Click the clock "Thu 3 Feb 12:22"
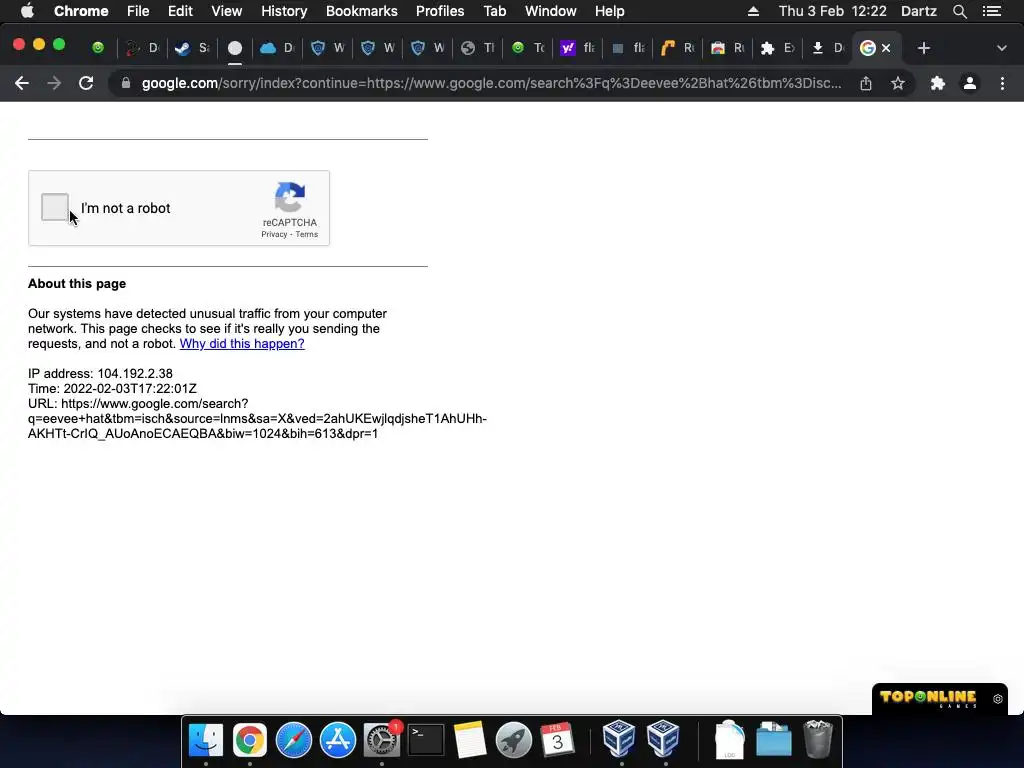1024x768 pixels. pos(833,11)
